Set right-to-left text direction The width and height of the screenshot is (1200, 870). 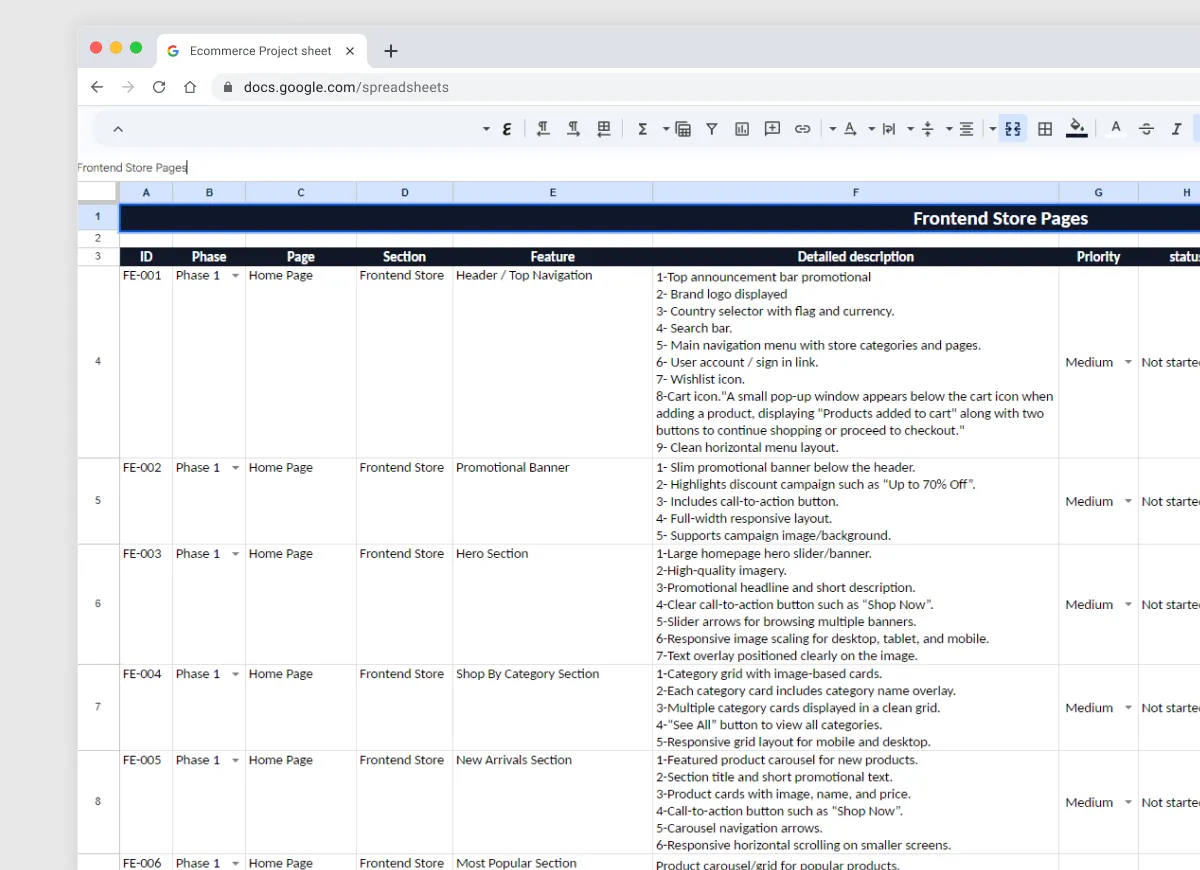tap(574, 129)
